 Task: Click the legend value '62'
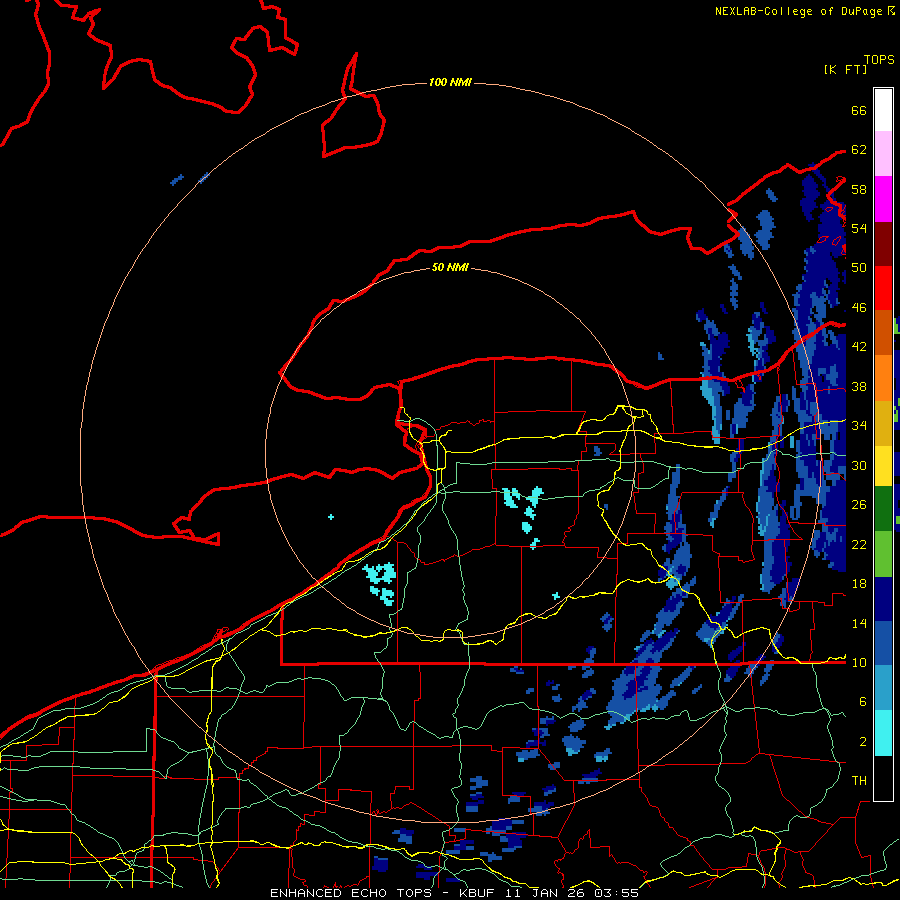click(859, 150)
